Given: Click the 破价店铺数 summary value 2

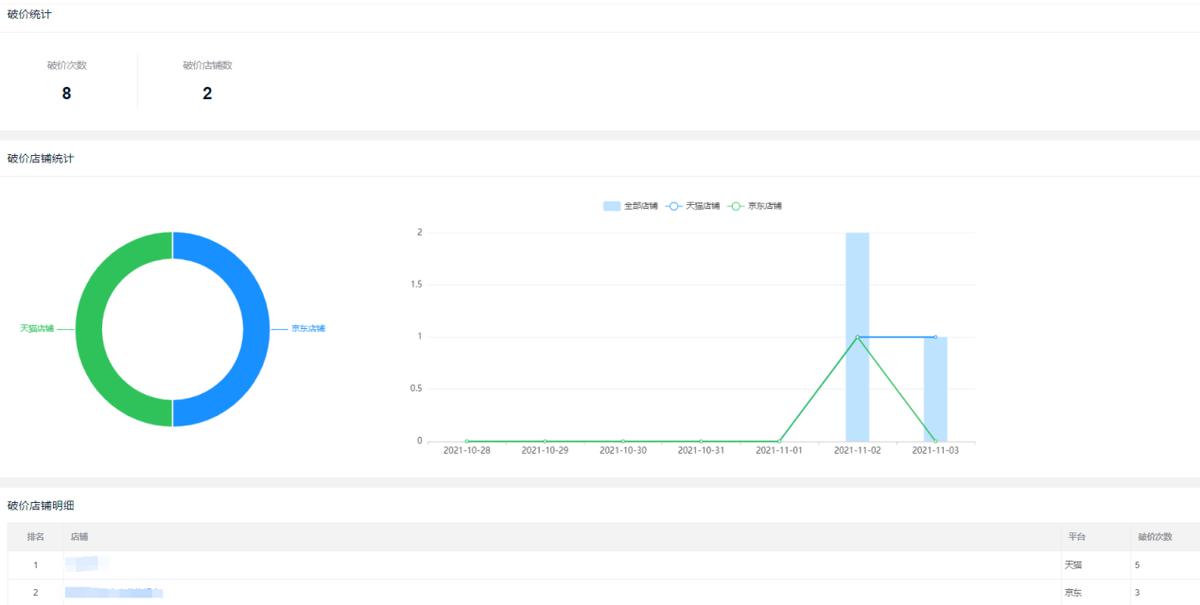Looking at the screenshot, I should [207, 94].
